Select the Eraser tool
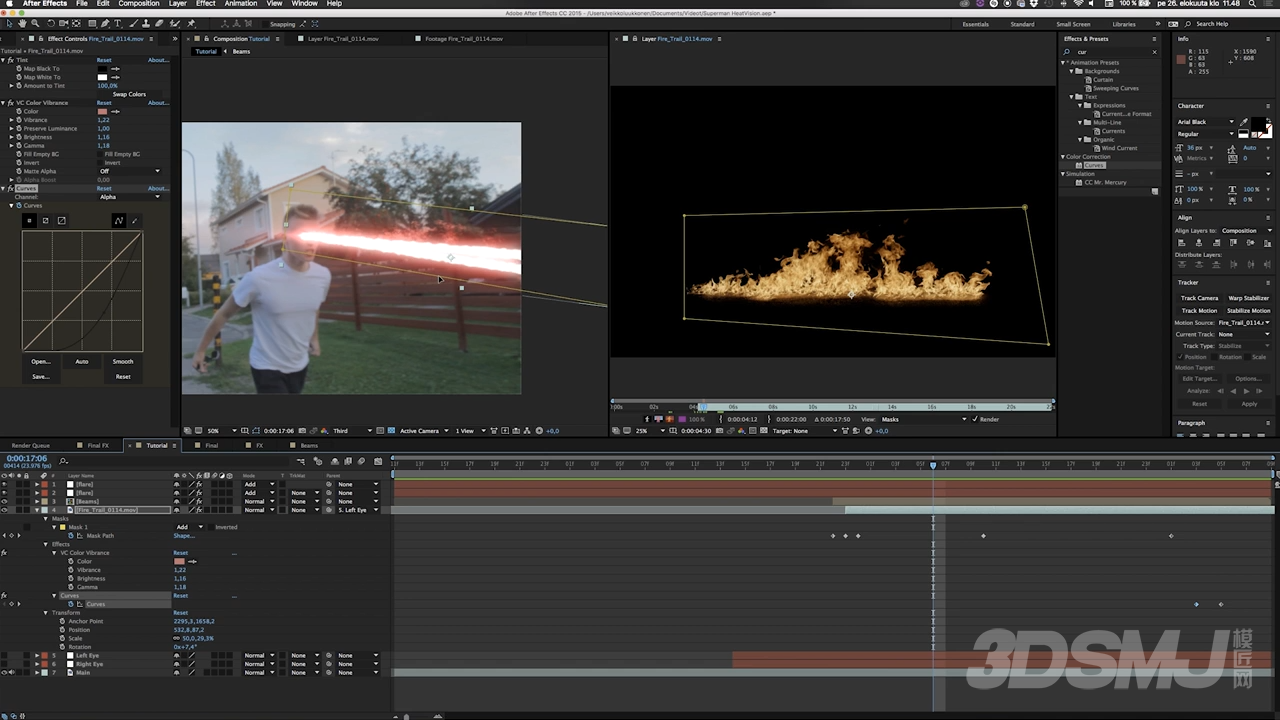This screenshot has height=720, width=1280. click(159, 23)
